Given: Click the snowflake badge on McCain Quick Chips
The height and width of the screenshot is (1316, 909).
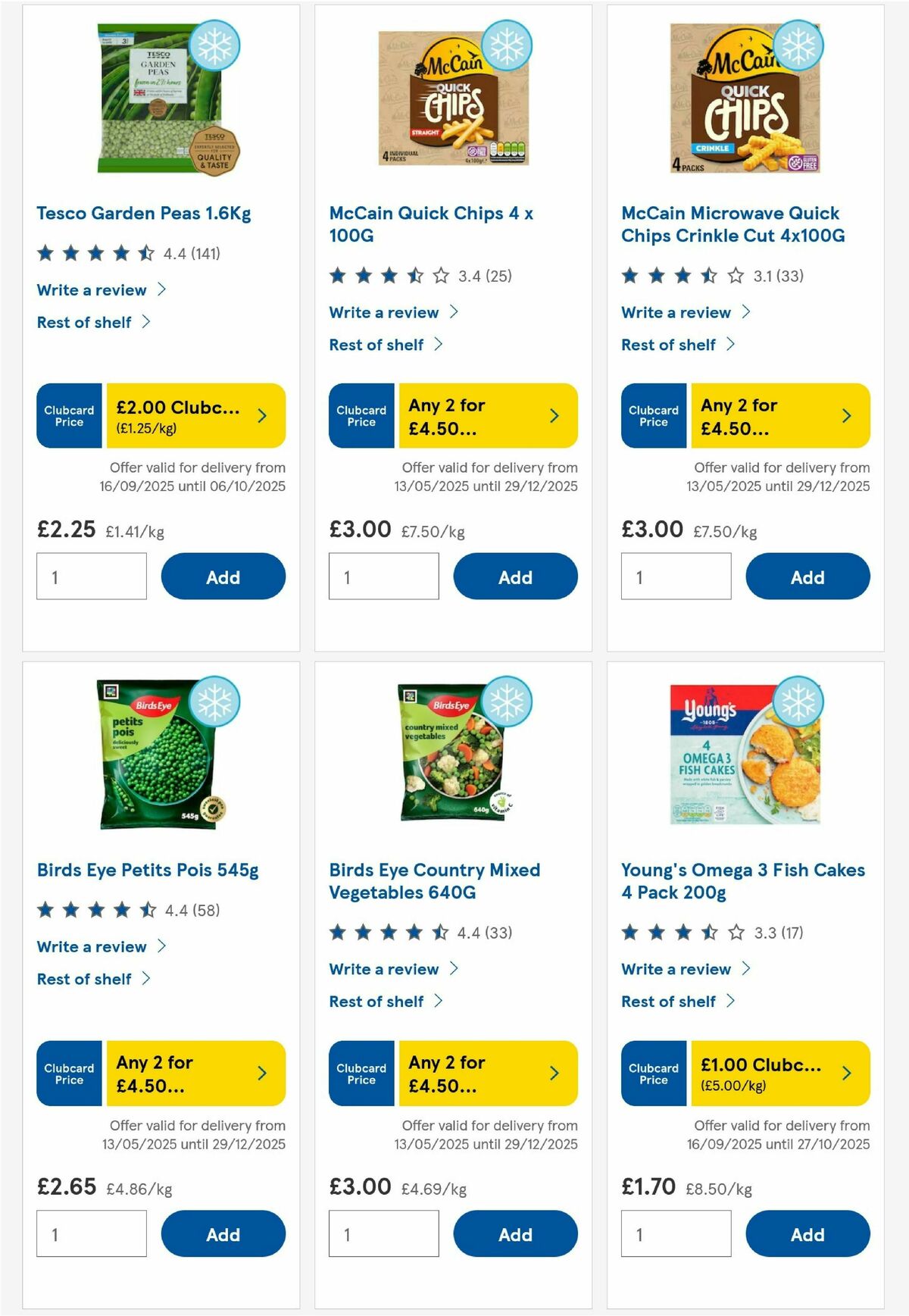Looking at the screenshot, I should [506, 45].
